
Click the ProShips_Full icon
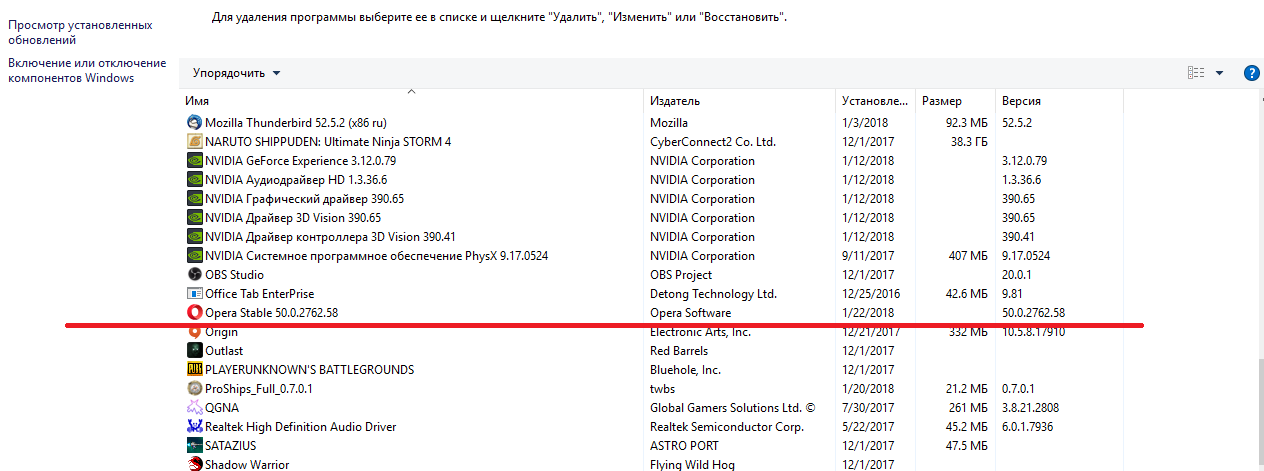[x=195, y=388]
